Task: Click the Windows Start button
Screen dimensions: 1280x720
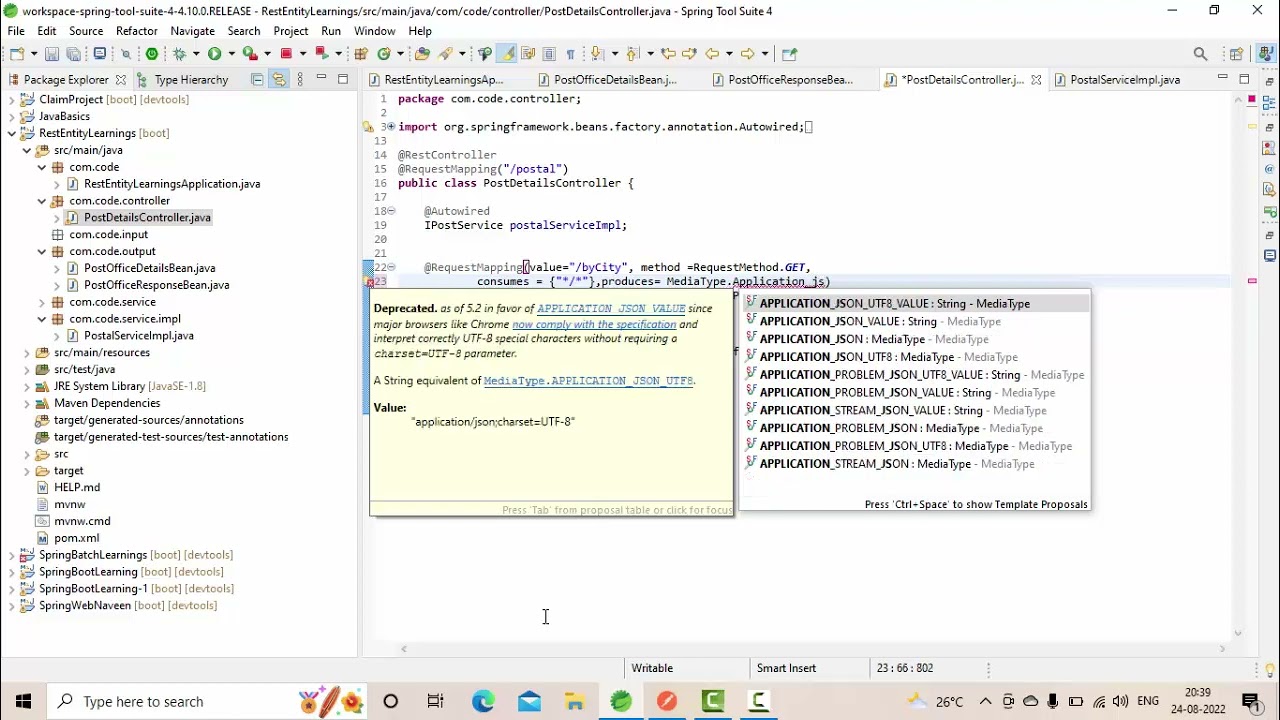Action: 23,701
